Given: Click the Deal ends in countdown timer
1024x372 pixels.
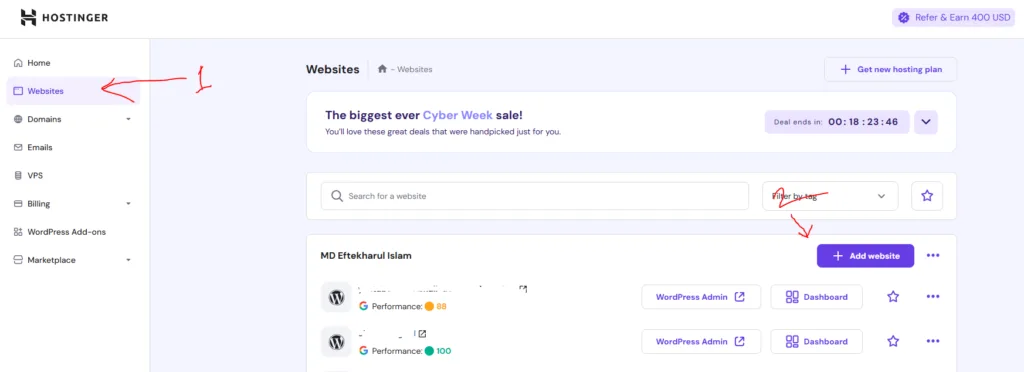Looking at the screenshot, I should (837, 122).
